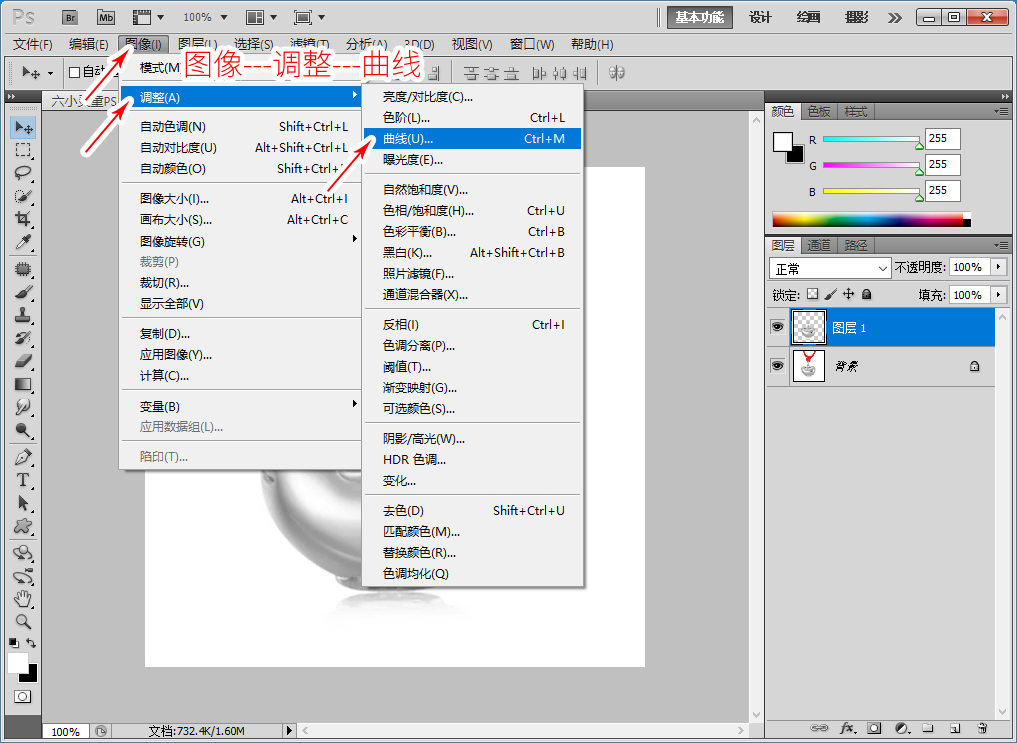
Task: Select the 摄影 workspace button
Action: click(856, 18)
